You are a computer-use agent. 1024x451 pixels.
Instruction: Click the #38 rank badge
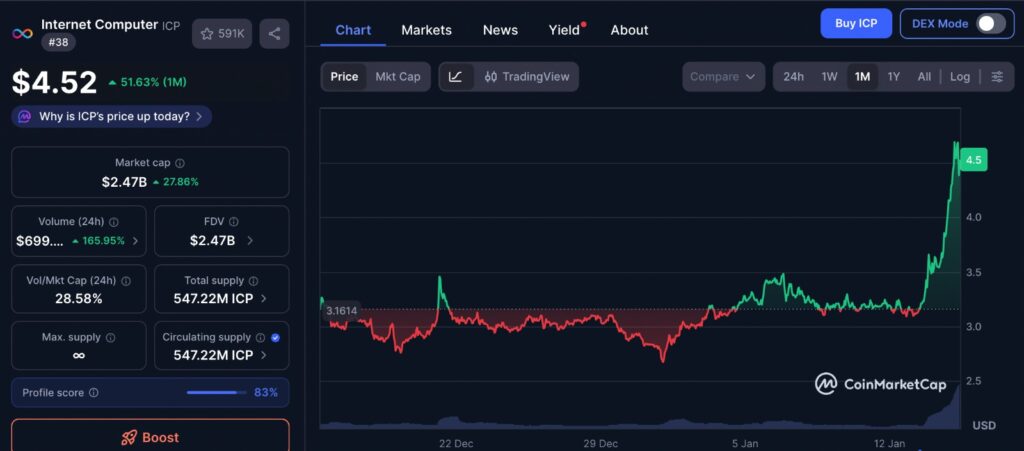tap(59, 43)
